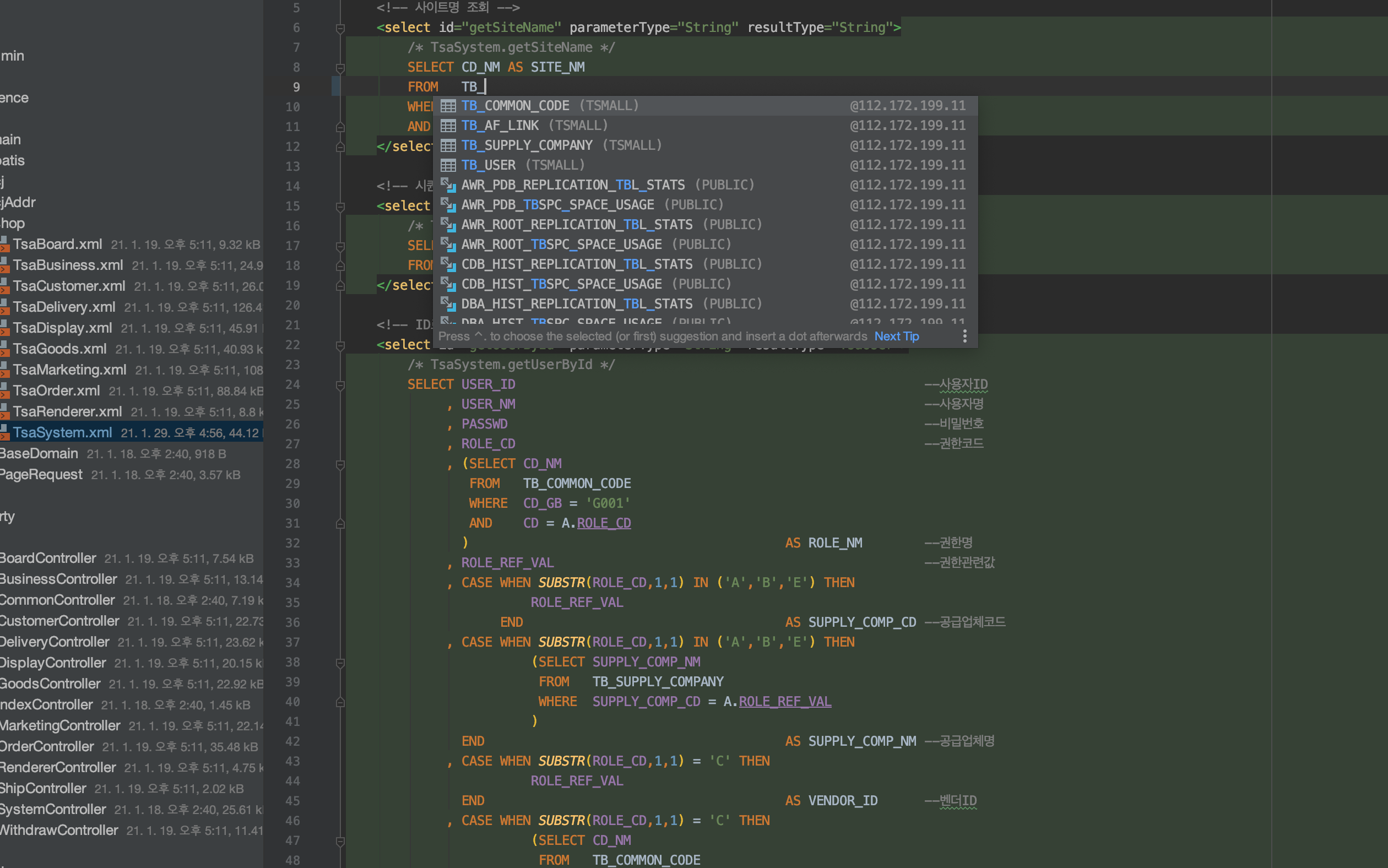The height and width of the screenshot is (868, 1388).
Task: Click synonym icon beside AWR_PDB_TBSPC_SPACE_USAGE
Action: (x=448, y=205)
